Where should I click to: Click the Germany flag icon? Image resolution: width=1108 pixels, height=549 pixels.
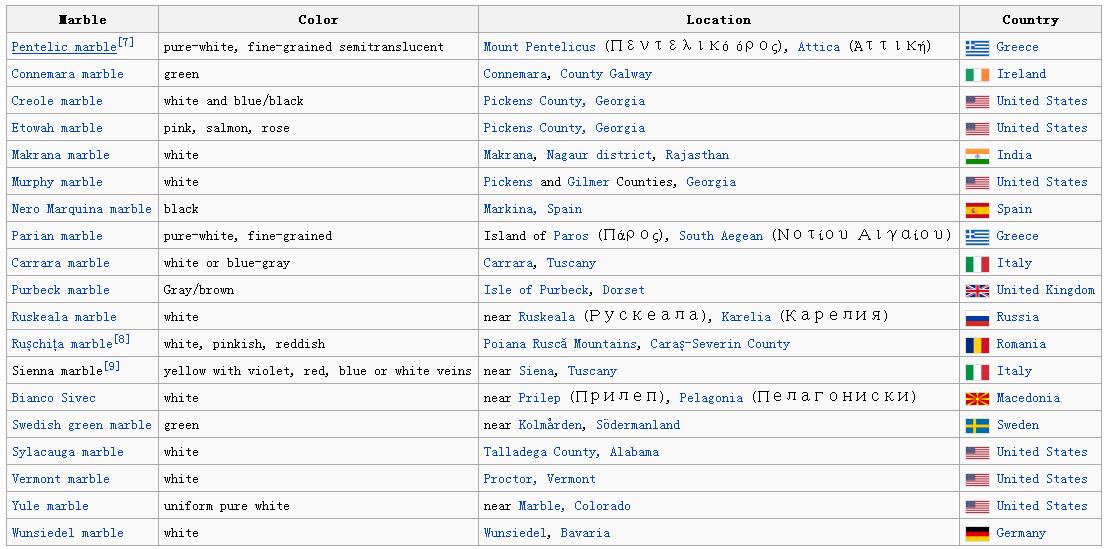pos(977,533)
